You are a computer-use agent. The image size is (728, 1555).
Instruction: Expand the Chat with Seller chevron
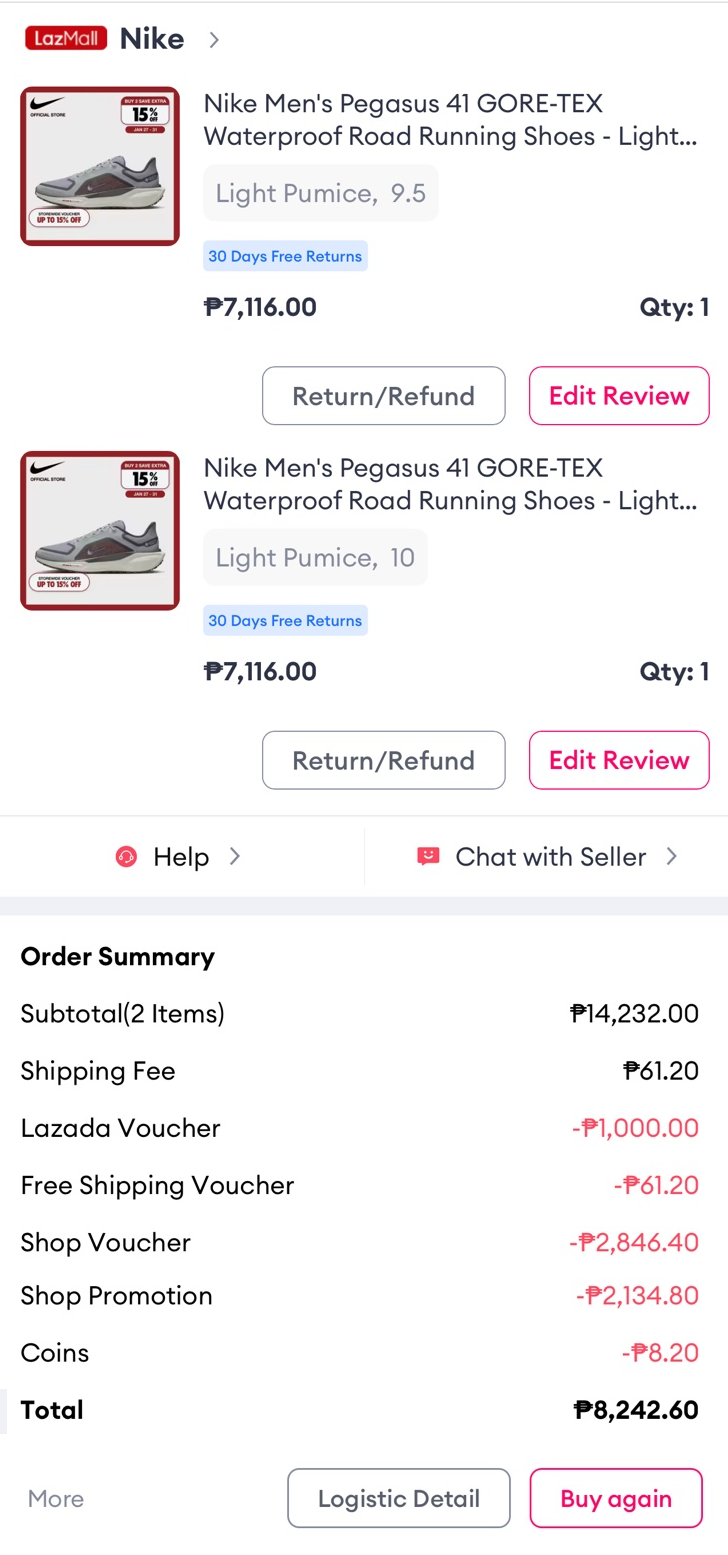(x=672, y=857)
